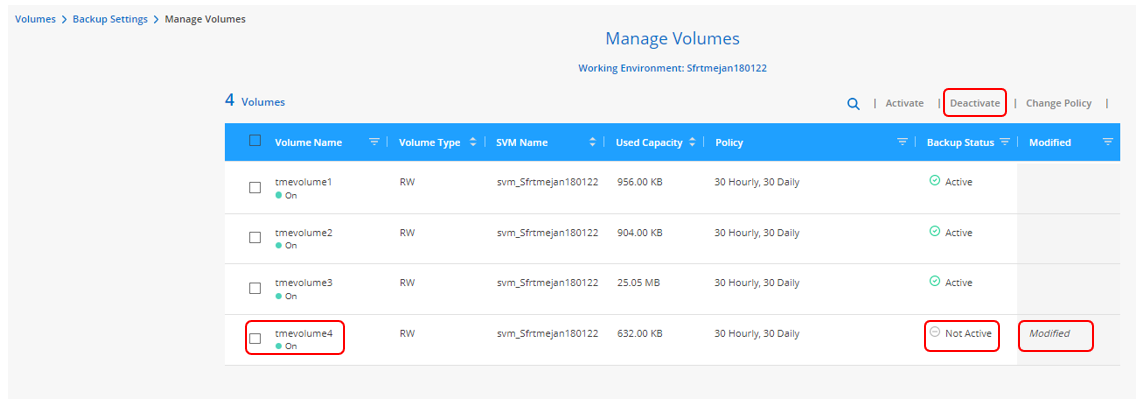Click the Not Active status text
The image size is (1145, 410).
tap(968, 333)
